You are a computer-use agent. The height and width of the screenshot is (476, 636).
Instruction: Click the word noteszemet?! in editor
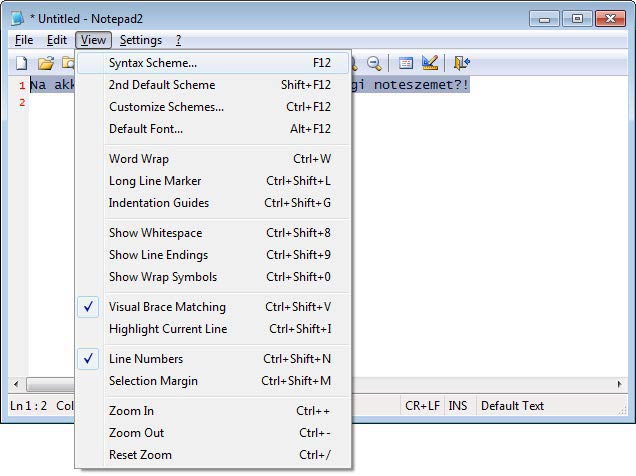coord(421,85)
